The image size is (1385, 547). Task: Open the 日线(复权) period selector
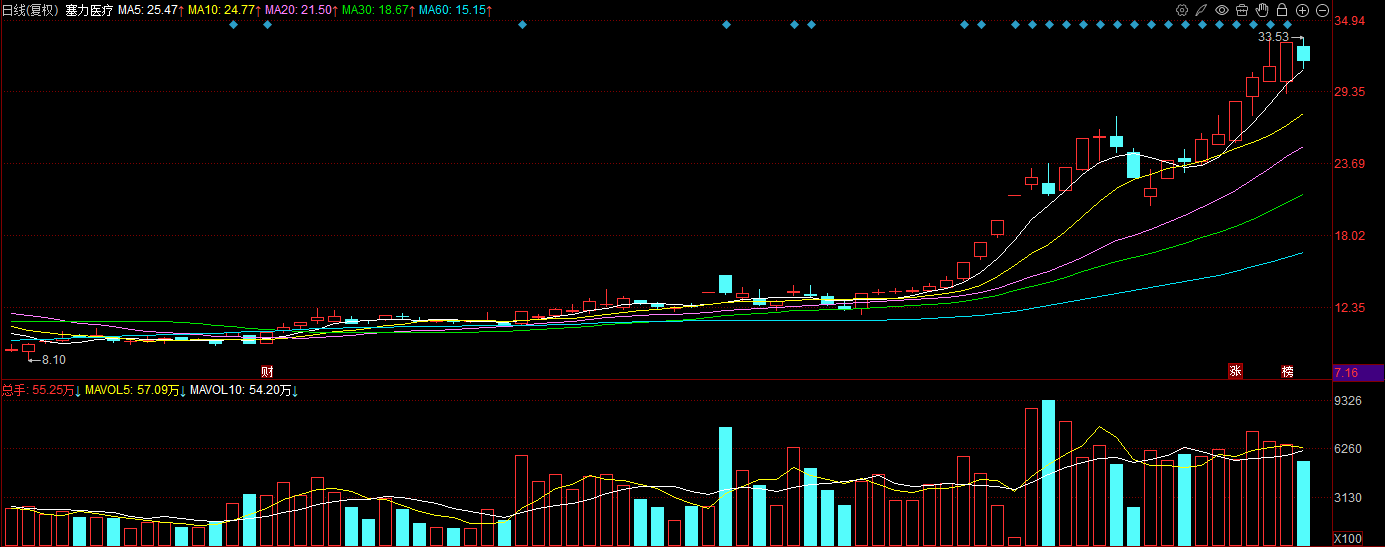point(31,10)
